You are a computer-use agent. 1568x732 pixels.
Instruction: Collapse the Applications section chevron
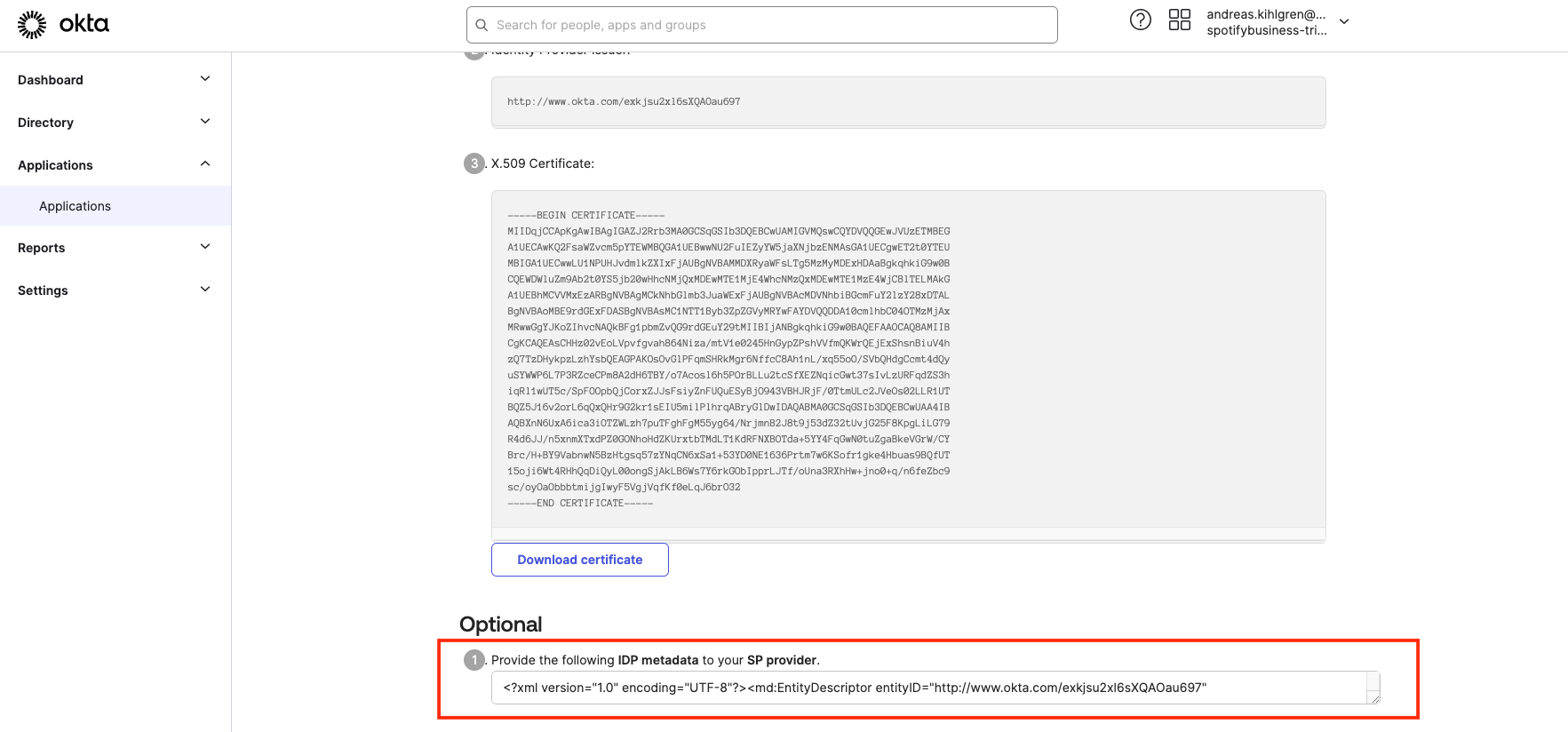pyautogui.click(x=205, y=164)
